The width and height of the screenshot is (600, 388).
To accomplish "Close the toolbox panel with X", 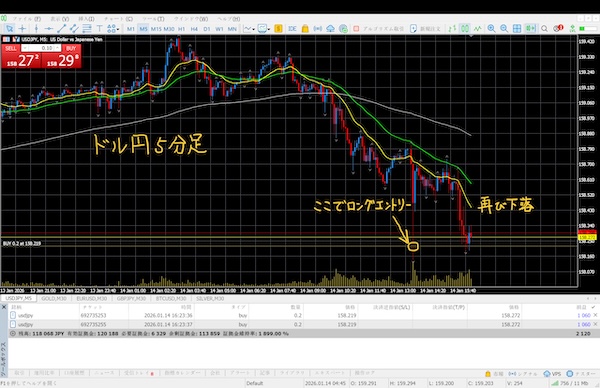I will coord(4,307).
